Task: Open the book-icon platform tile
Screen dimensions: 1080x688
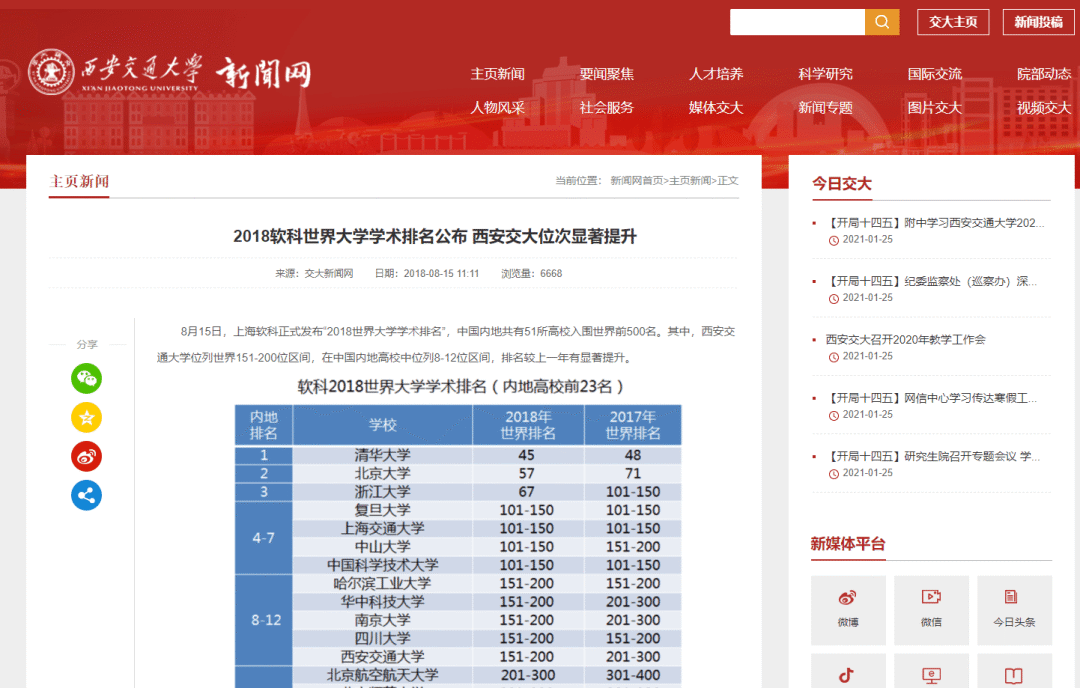Action: pos(1015,671)
